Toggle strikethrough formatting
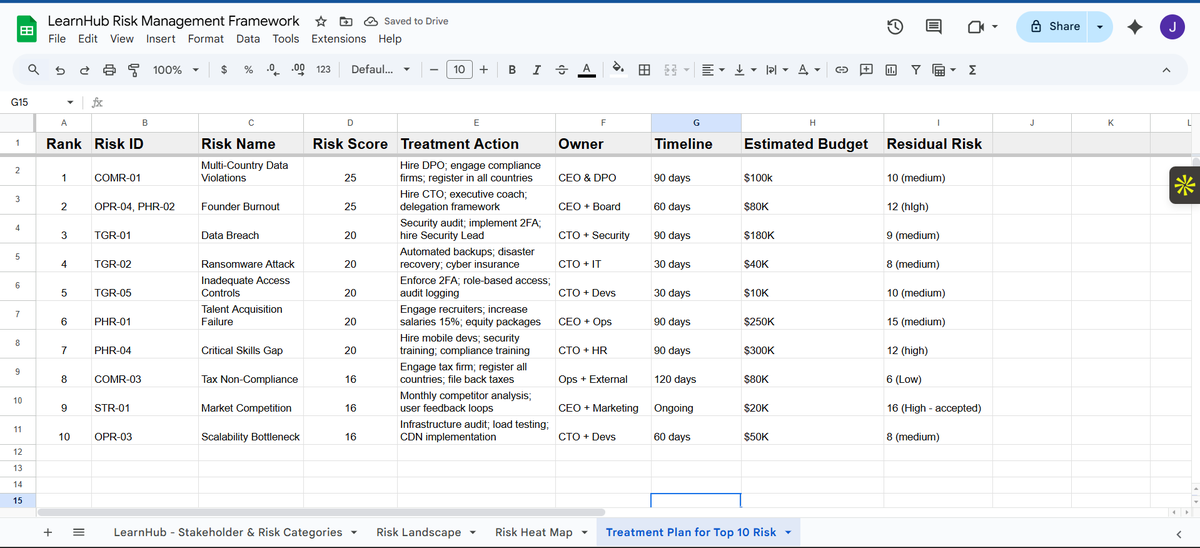 pyautogui.click(x=561, y=70)
